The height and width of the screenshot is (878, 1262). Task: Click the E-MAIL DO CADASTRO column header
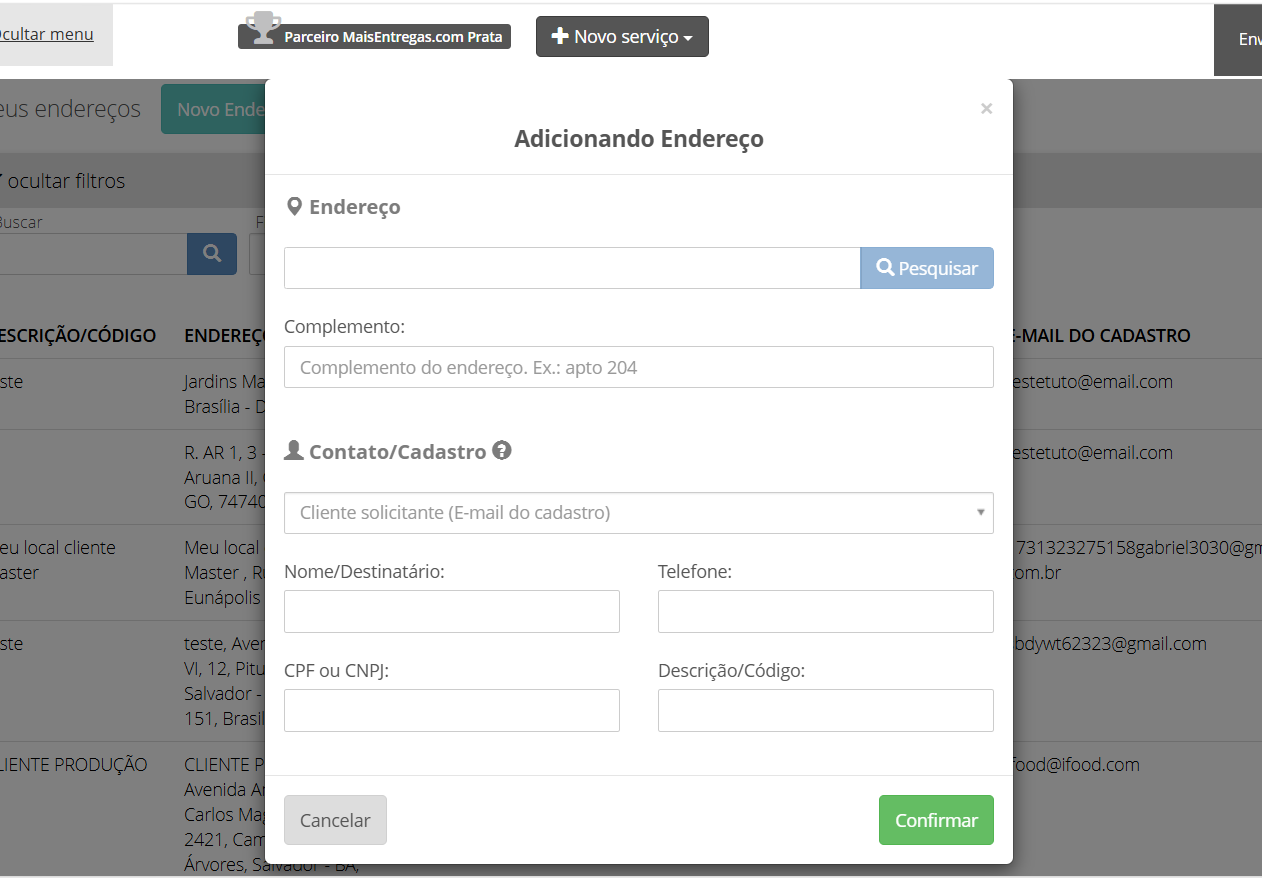[x=1100, y=335]
